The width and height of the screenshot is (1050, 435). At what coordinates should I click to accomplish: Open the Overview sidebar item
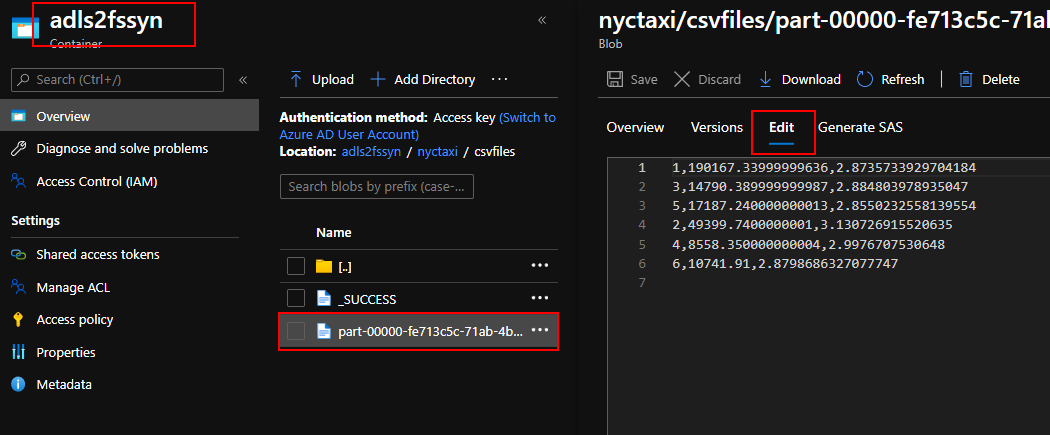coord(129,116)
